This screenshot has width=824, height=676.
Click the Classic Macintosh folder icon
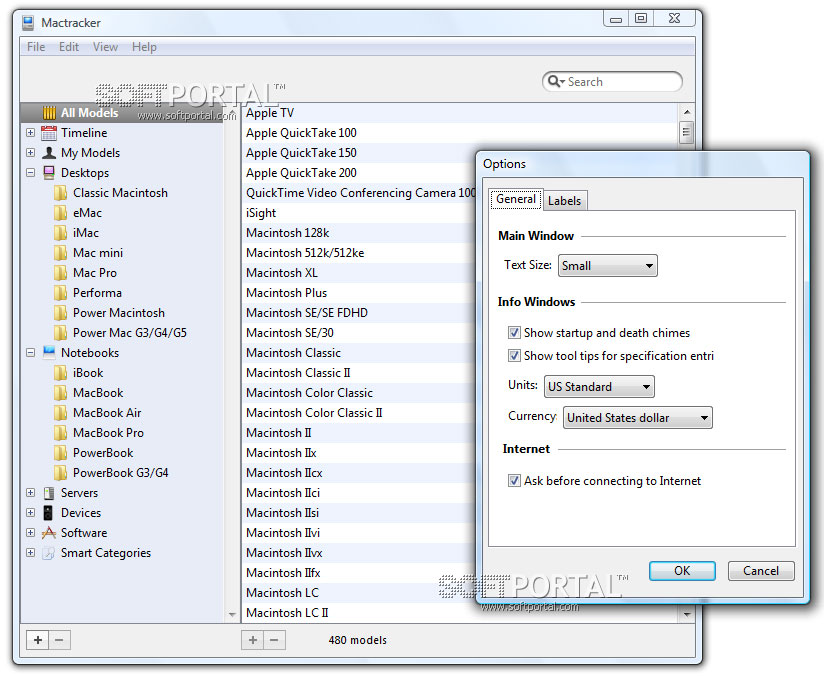(x=60, y=193)
